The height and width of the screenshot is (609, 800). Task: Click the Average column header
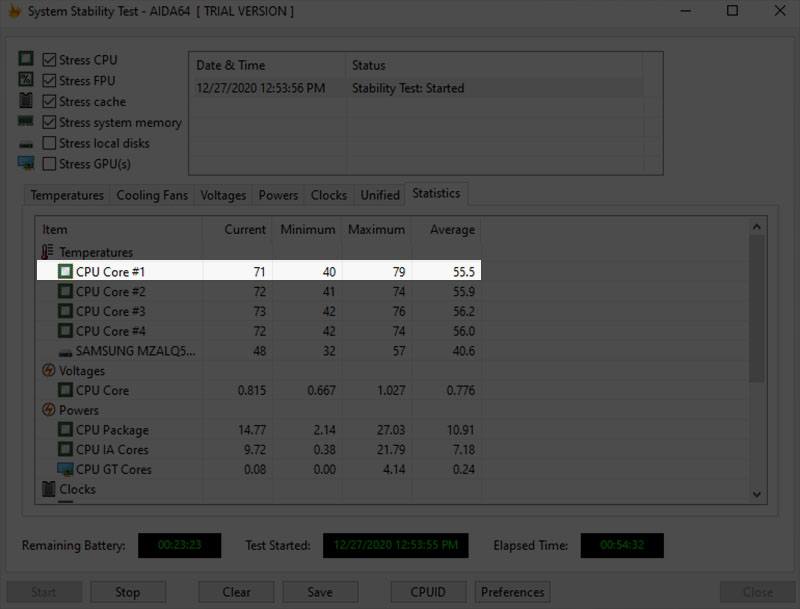[x=446, y=230]
